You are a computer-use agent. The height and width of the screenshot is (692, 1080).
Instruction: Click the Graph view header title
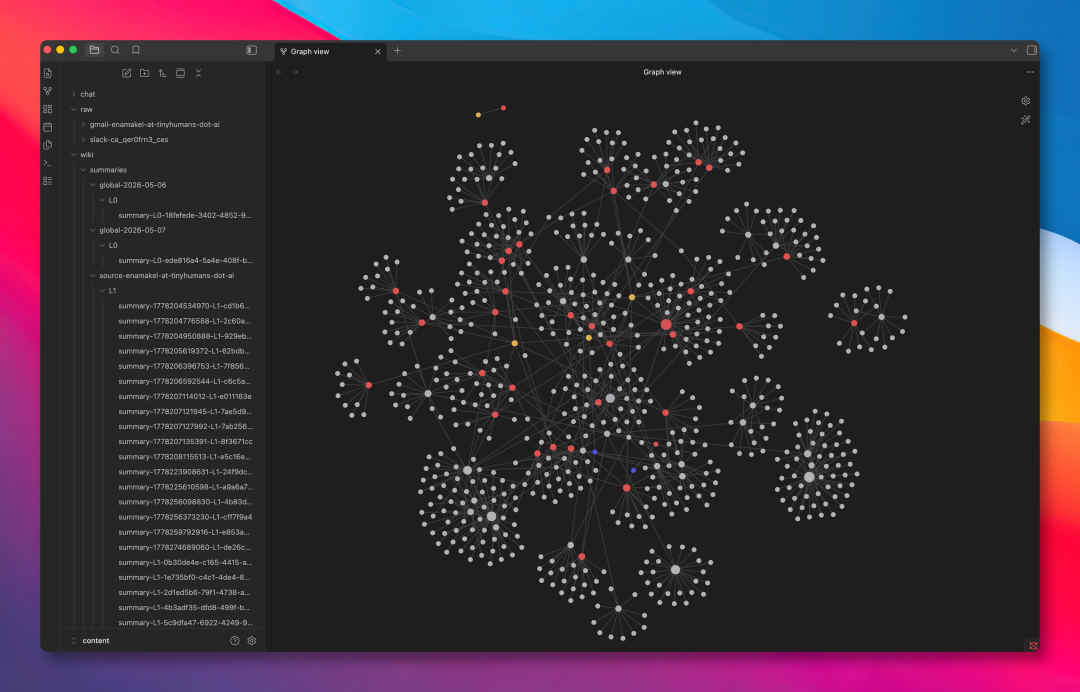point(662,72)
